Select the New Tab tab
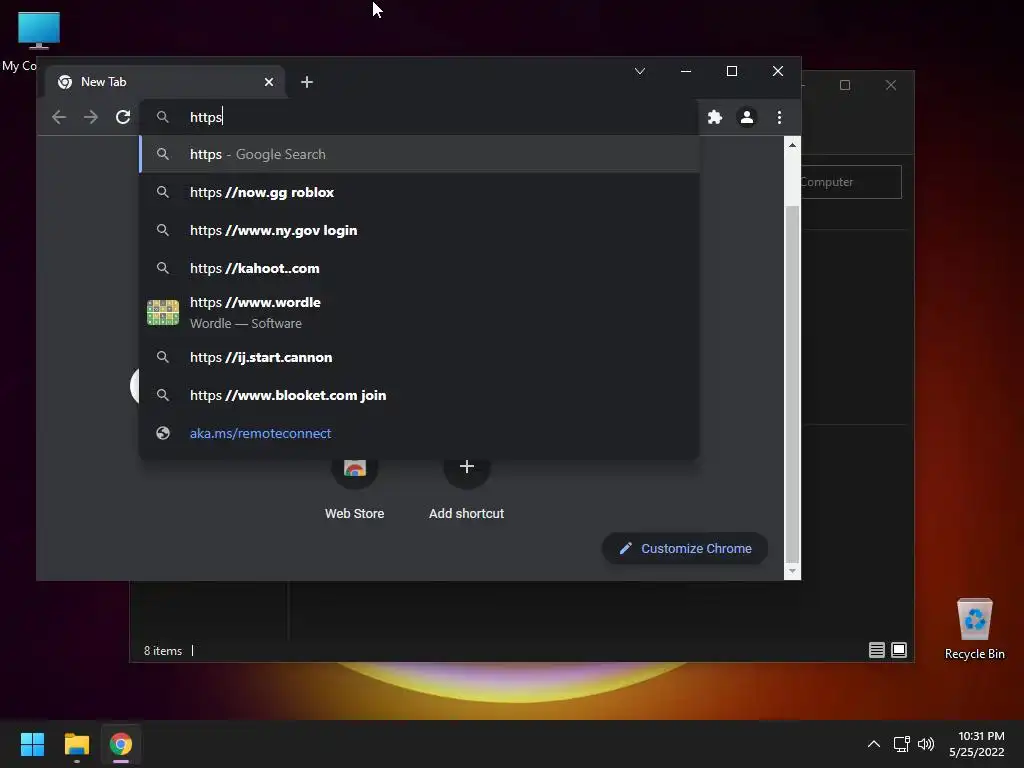The image size is (1024, 768). point(165,82)
